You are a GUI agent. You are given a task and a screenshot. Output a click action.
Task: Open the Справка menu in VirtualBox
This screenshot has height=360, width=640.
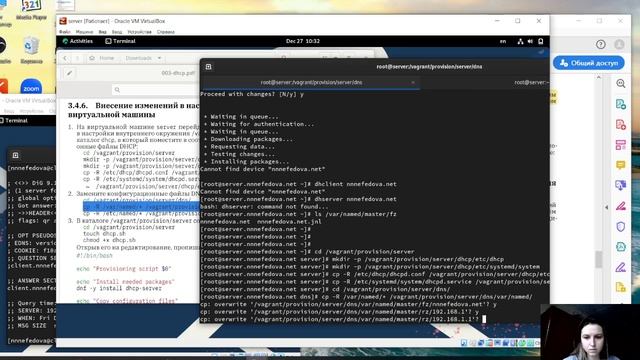(x=166, y=32)
